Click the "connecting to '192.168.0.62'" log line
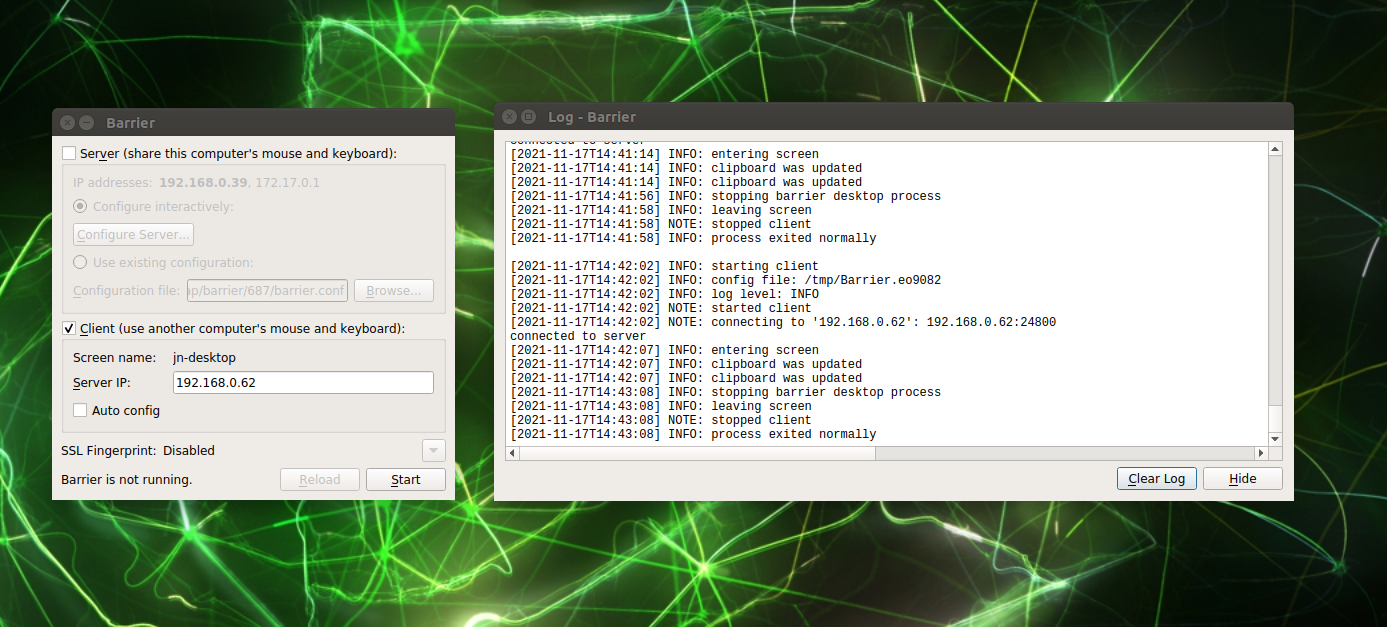1387x627 pixels. click(783, 322)
